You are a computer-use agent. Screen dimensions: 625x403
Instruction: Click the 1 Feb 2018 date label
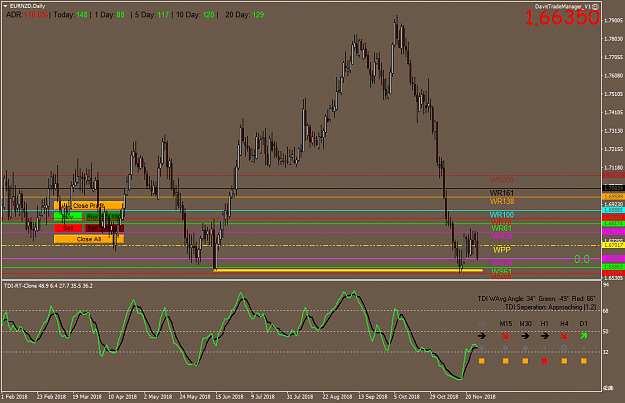click(x=14, y=397)
